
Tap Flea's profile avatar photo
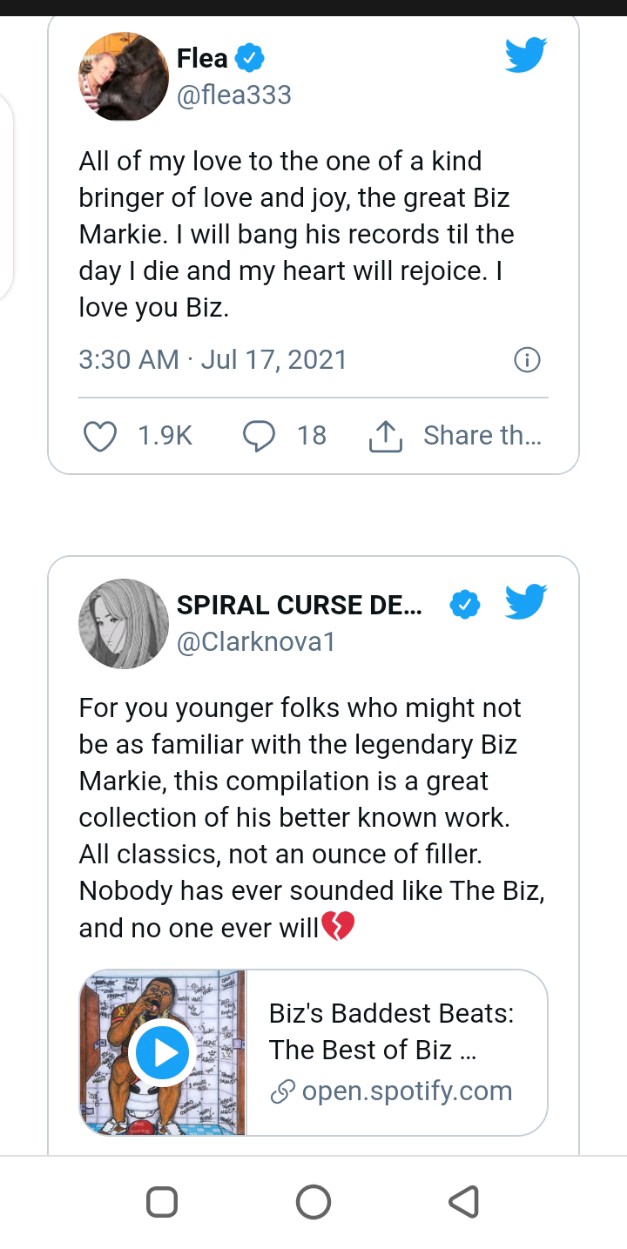tap(123, 76)
